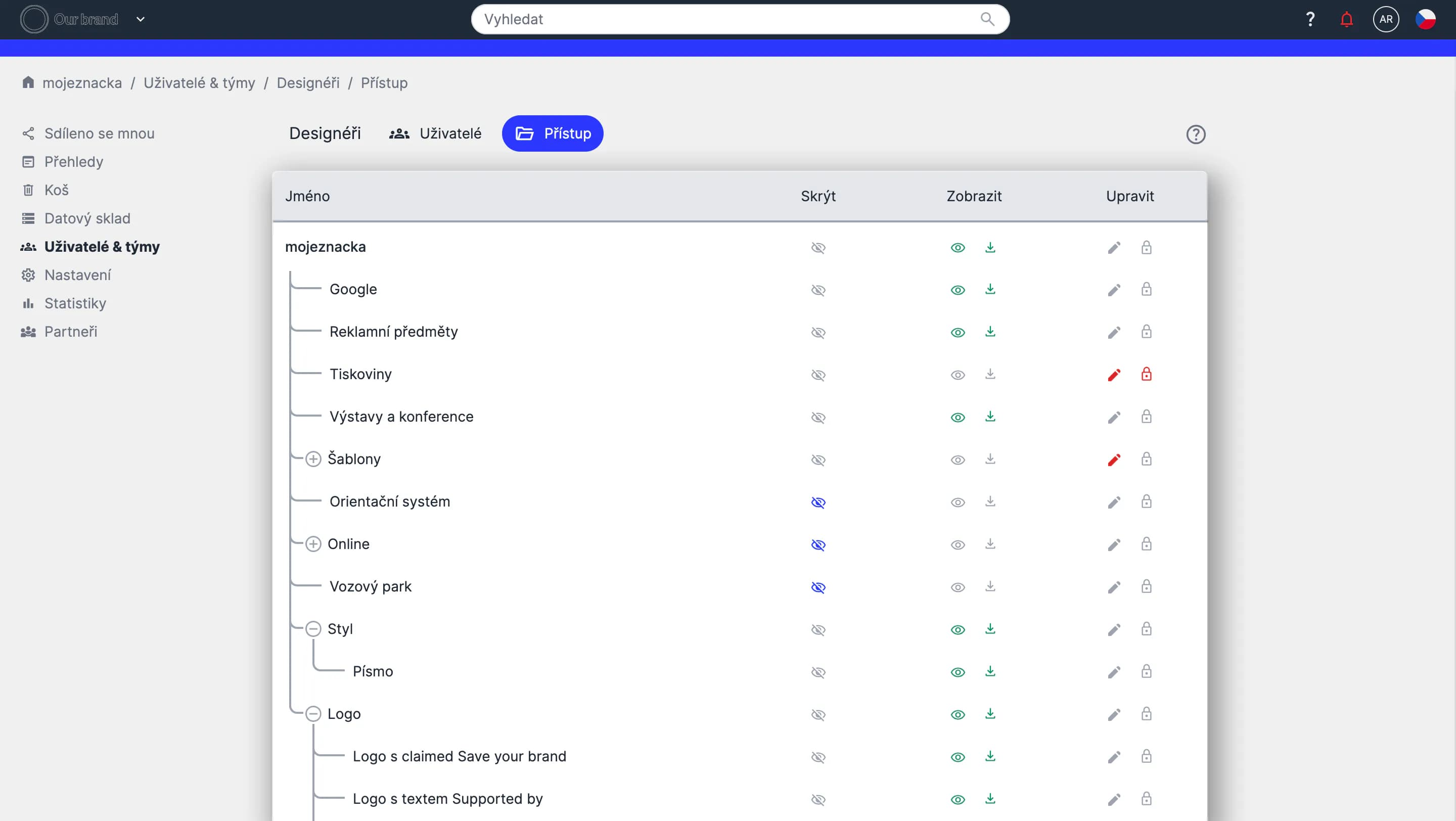The image size is (1456, 821).
Task: Toggle view eye for Reklamní předměty
Action: pos(958,332)
